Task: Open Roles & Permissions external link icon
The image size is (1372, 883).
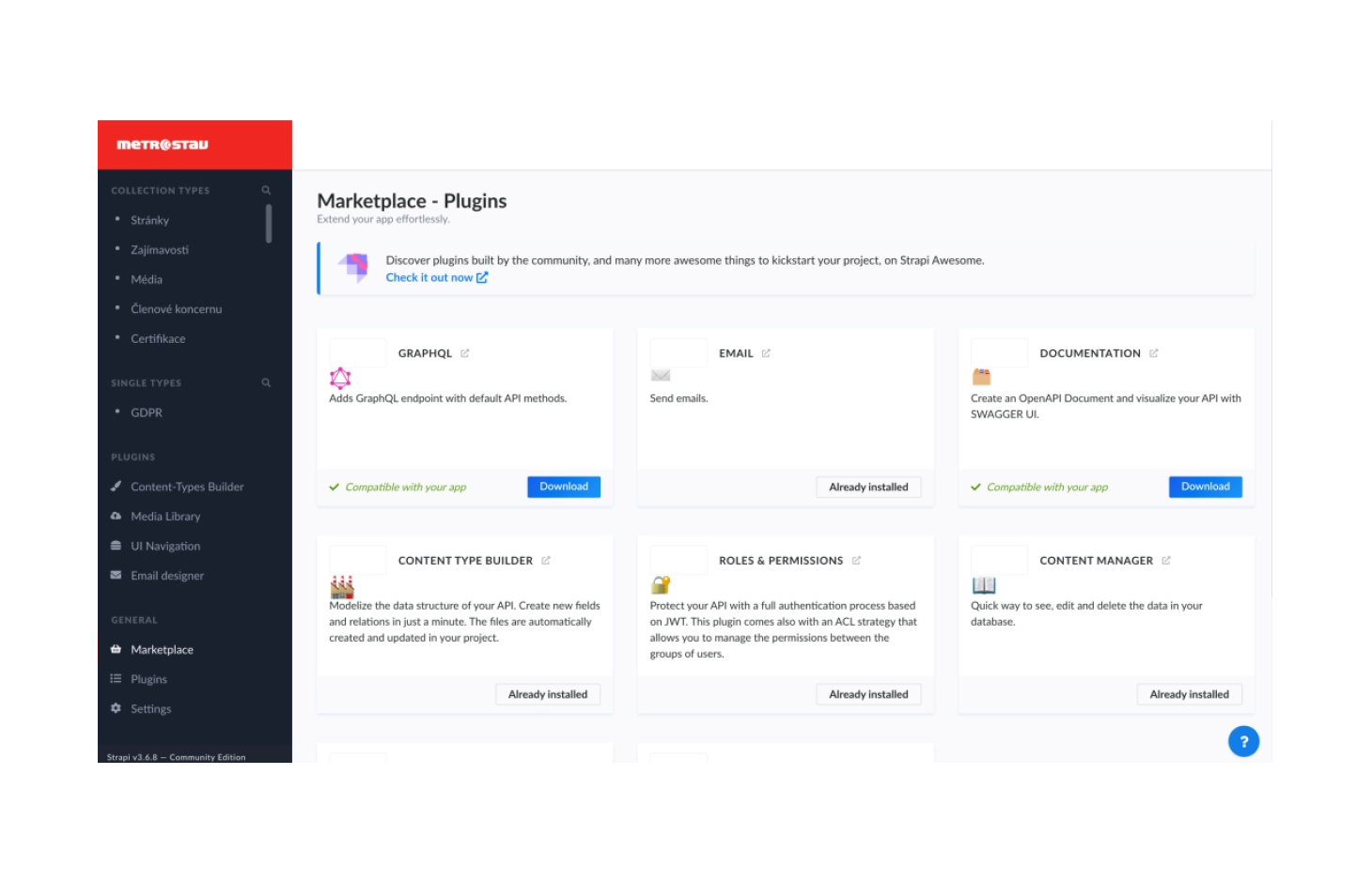Action: tap(856, 561)
